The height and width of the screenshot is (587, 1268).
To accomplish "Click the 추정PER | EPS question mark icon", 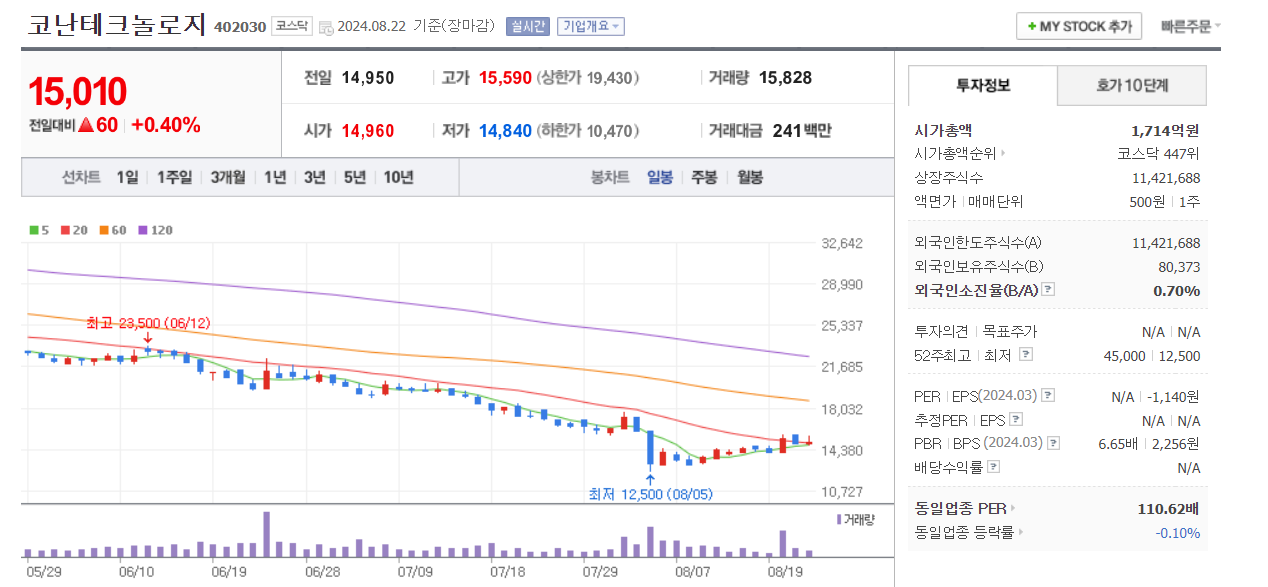I will click(x=1015, y=419).
